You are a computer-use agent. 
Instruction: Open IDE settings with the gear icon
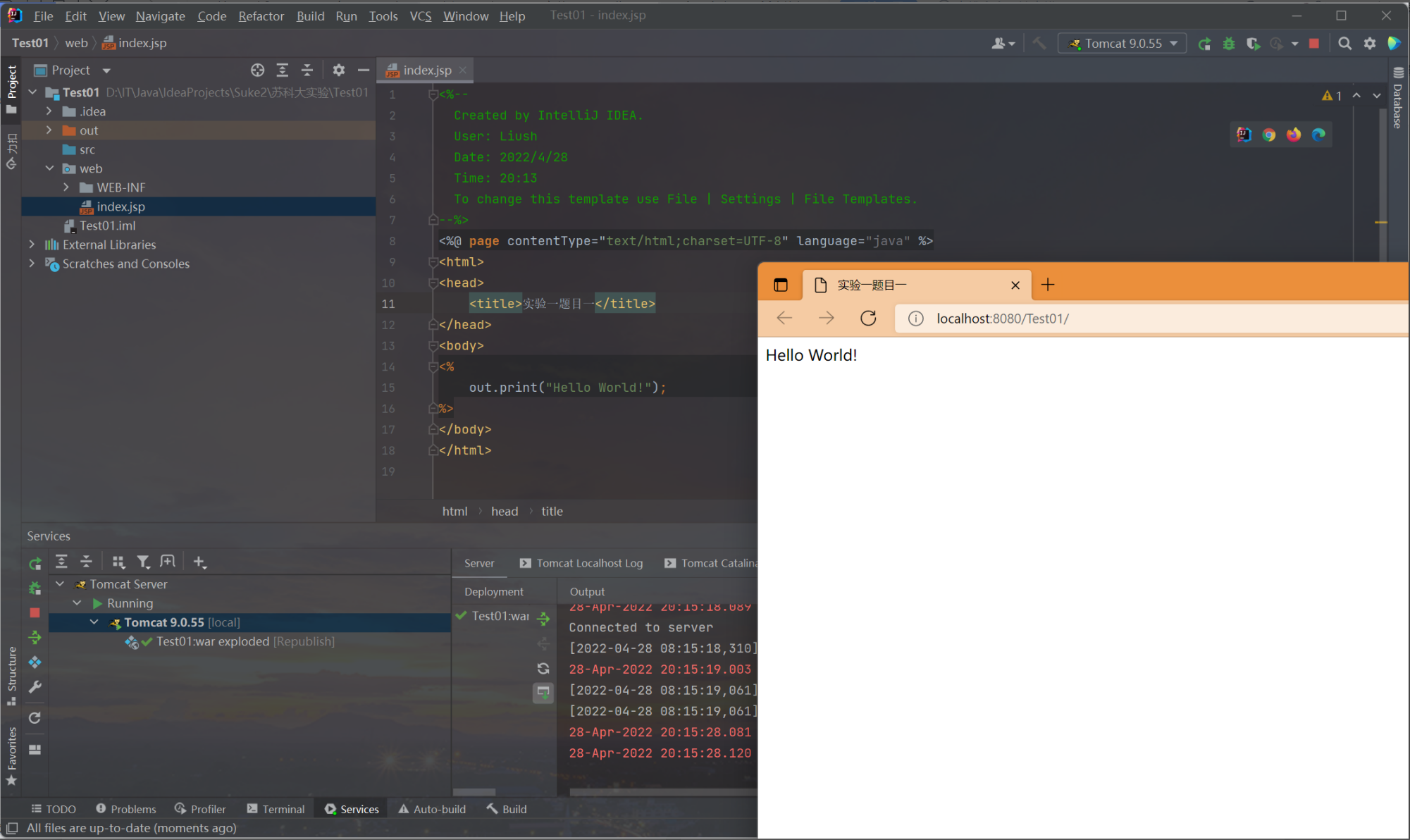click(x=1370, y=43)
